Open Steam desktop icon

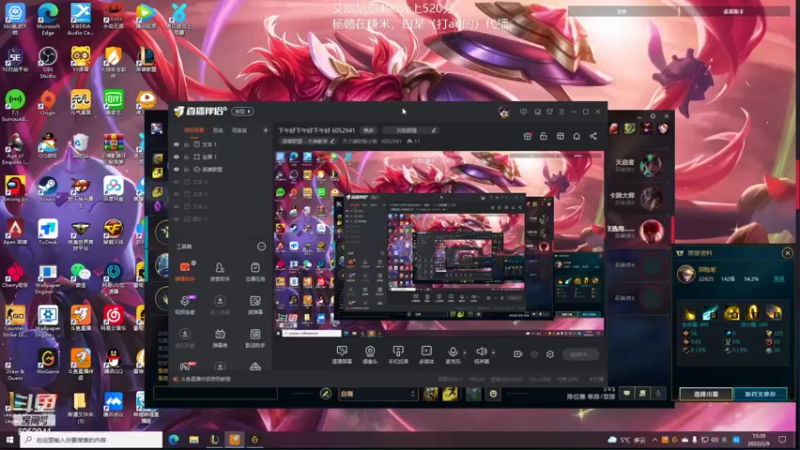(47, 188)
